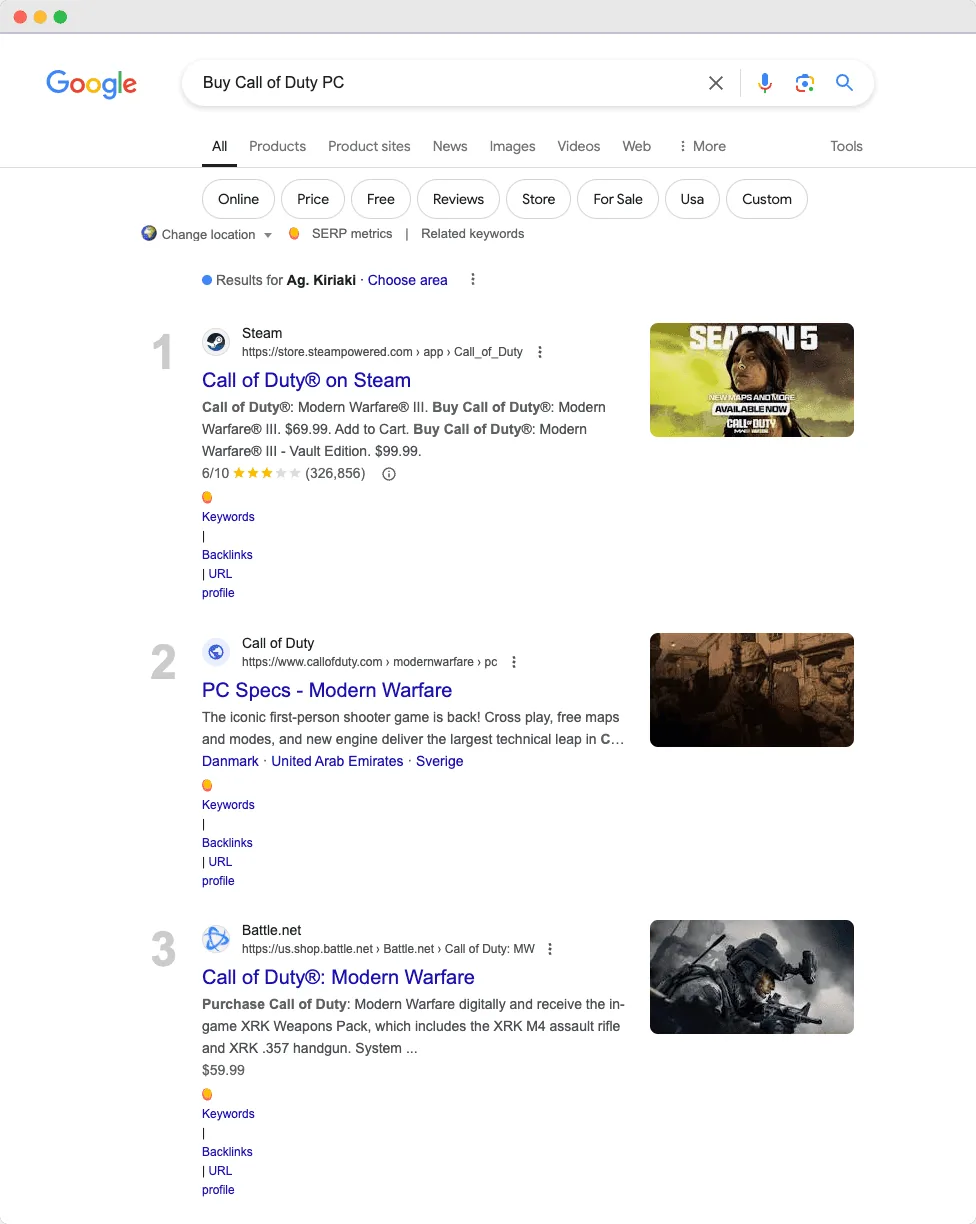Click the blue search magnifier icon
The image size is (976, 1224).
click(844, 83)
